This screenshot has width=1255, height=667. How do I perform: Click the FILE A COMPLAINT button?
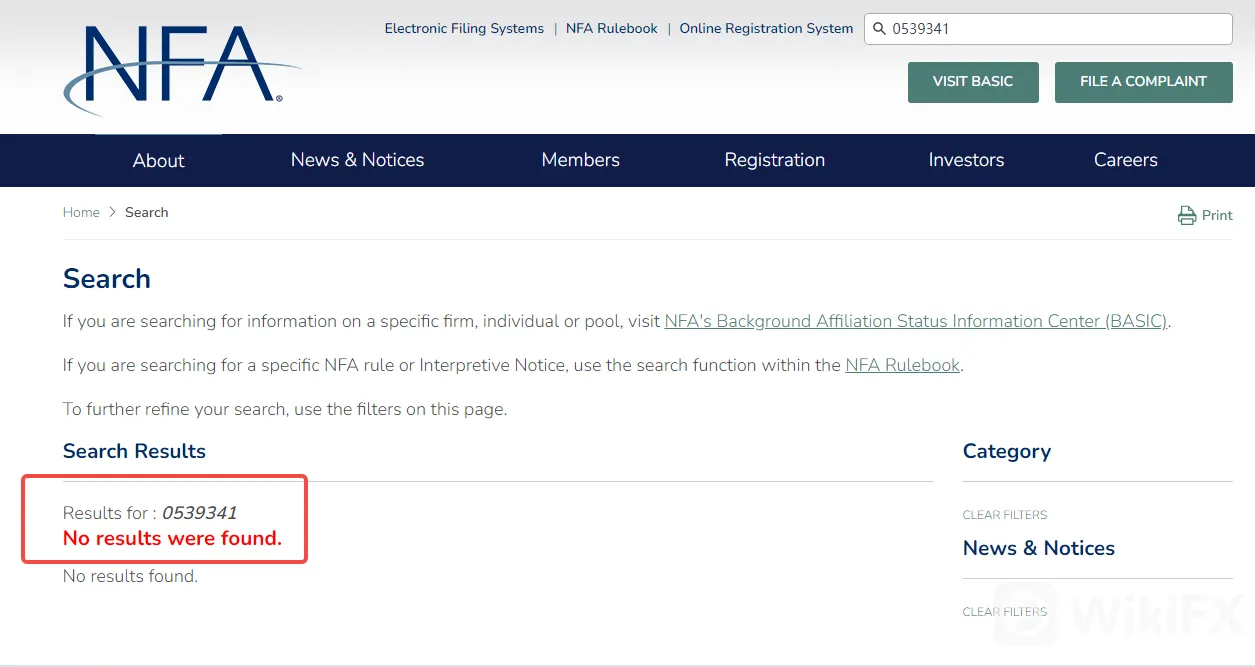tap(1143, 82)
